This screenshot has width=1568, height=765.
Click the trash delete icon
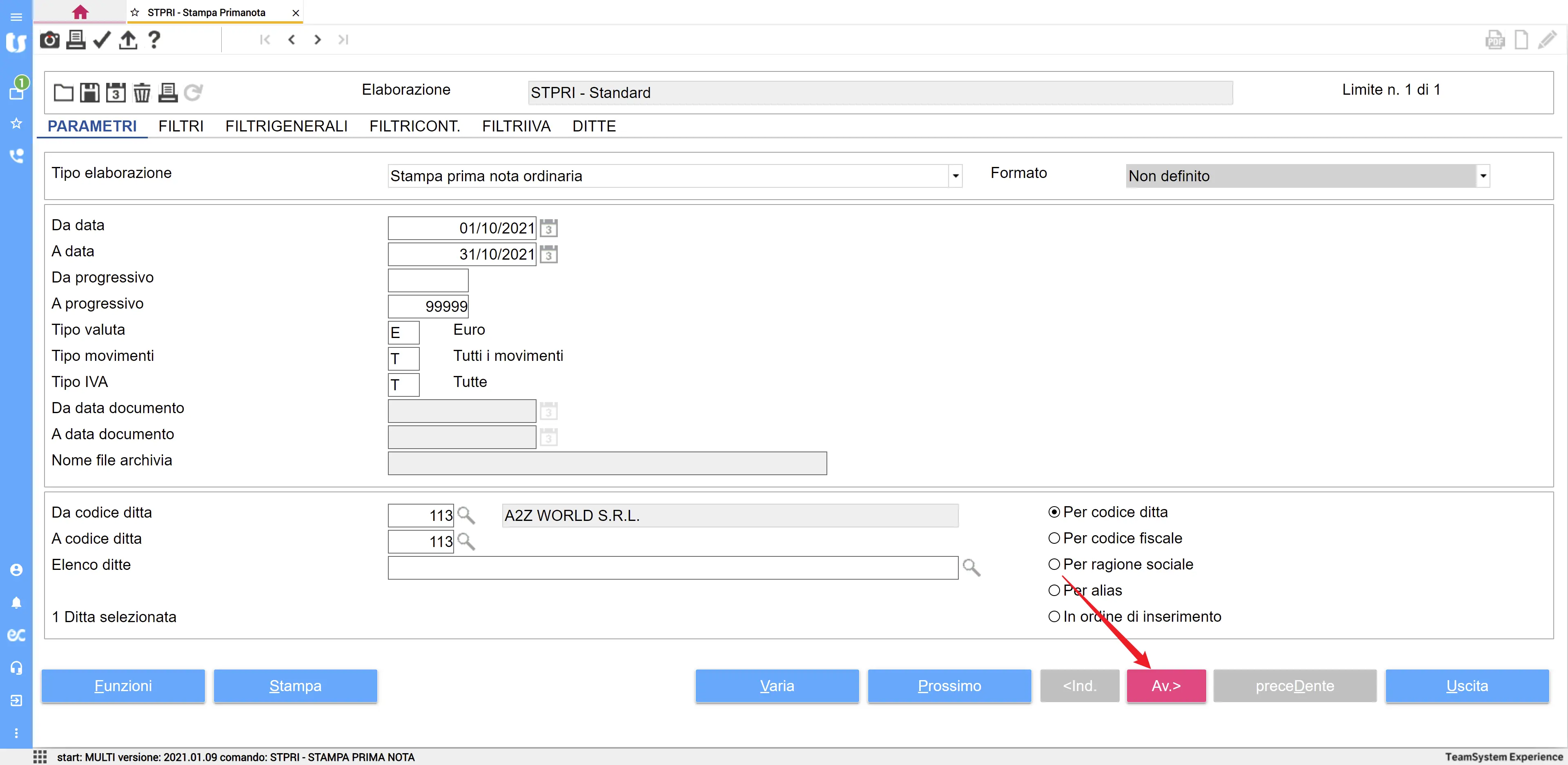[x=142, y=93]
